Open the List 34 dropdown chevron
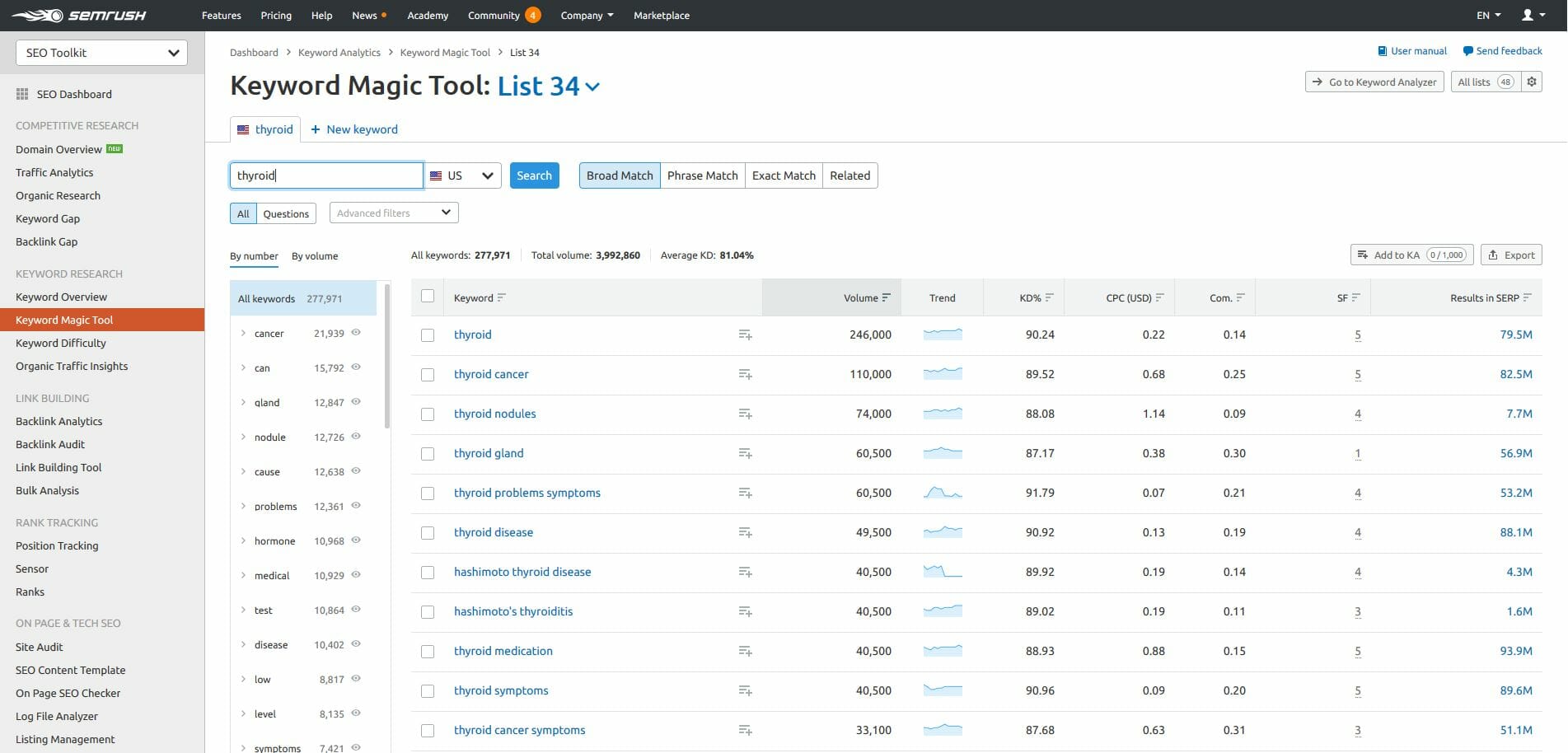The height and width of the screenshot is (753, 1568). point(592,87)
